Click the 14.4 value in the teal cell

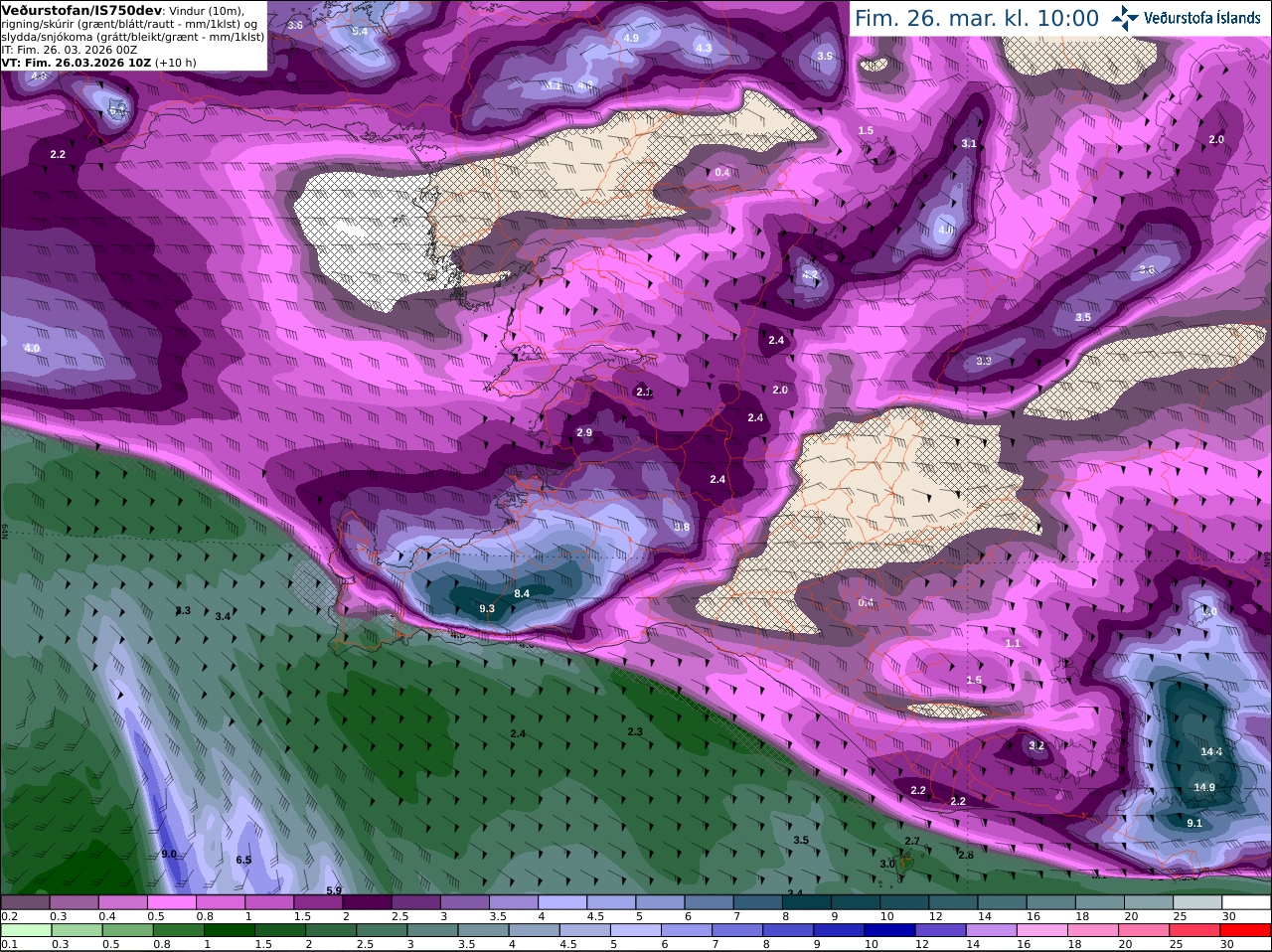point(1211,751)
